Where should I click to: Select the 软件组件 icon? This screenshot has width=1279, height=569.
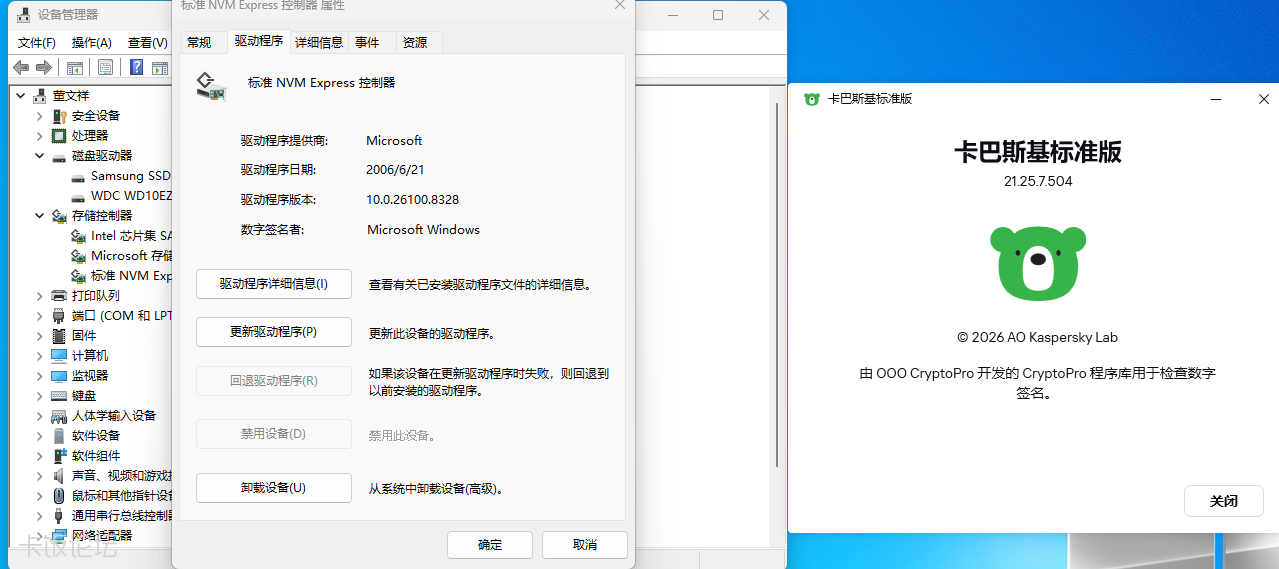point(59,455)
